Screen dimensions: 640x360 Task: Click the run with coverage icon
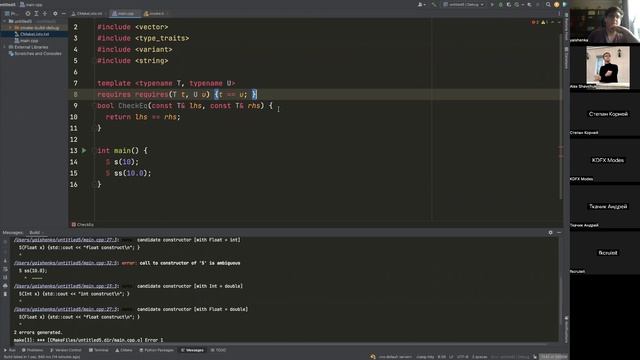click(509, 4)
